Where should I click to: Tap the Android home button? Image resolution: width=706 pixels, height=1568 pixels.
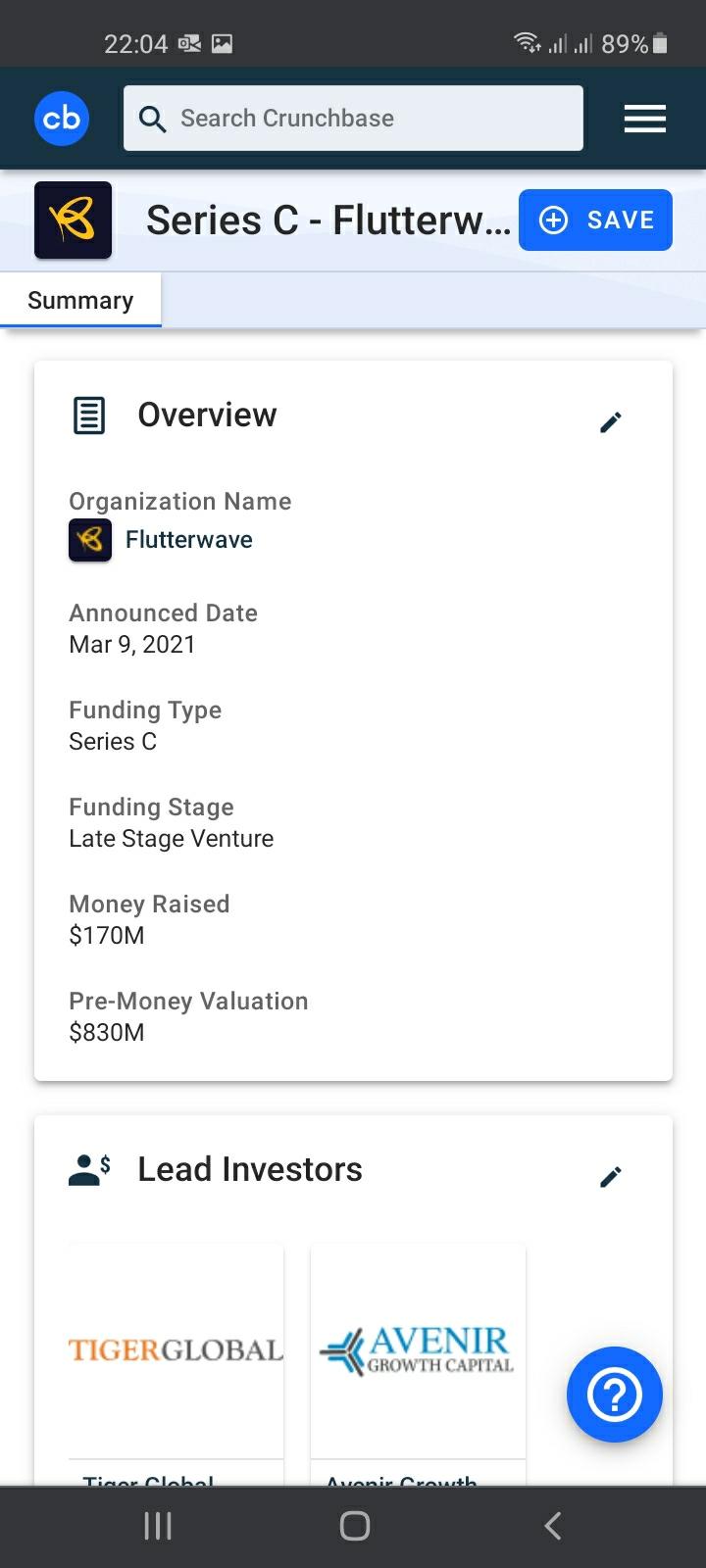point(354,1525)
